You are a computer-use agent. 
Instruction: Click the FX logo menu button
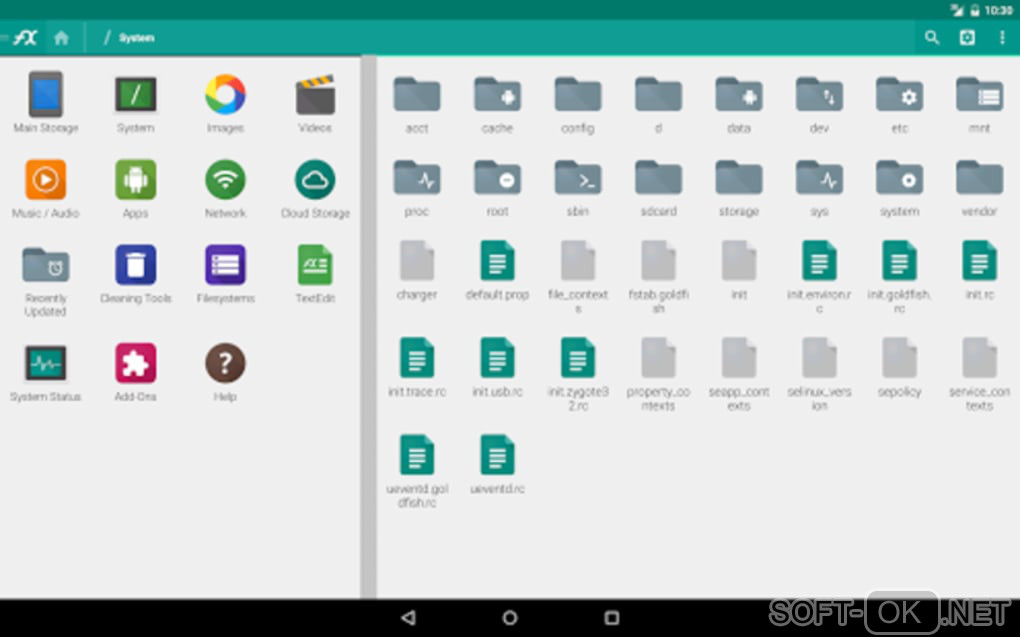(24, 38)
